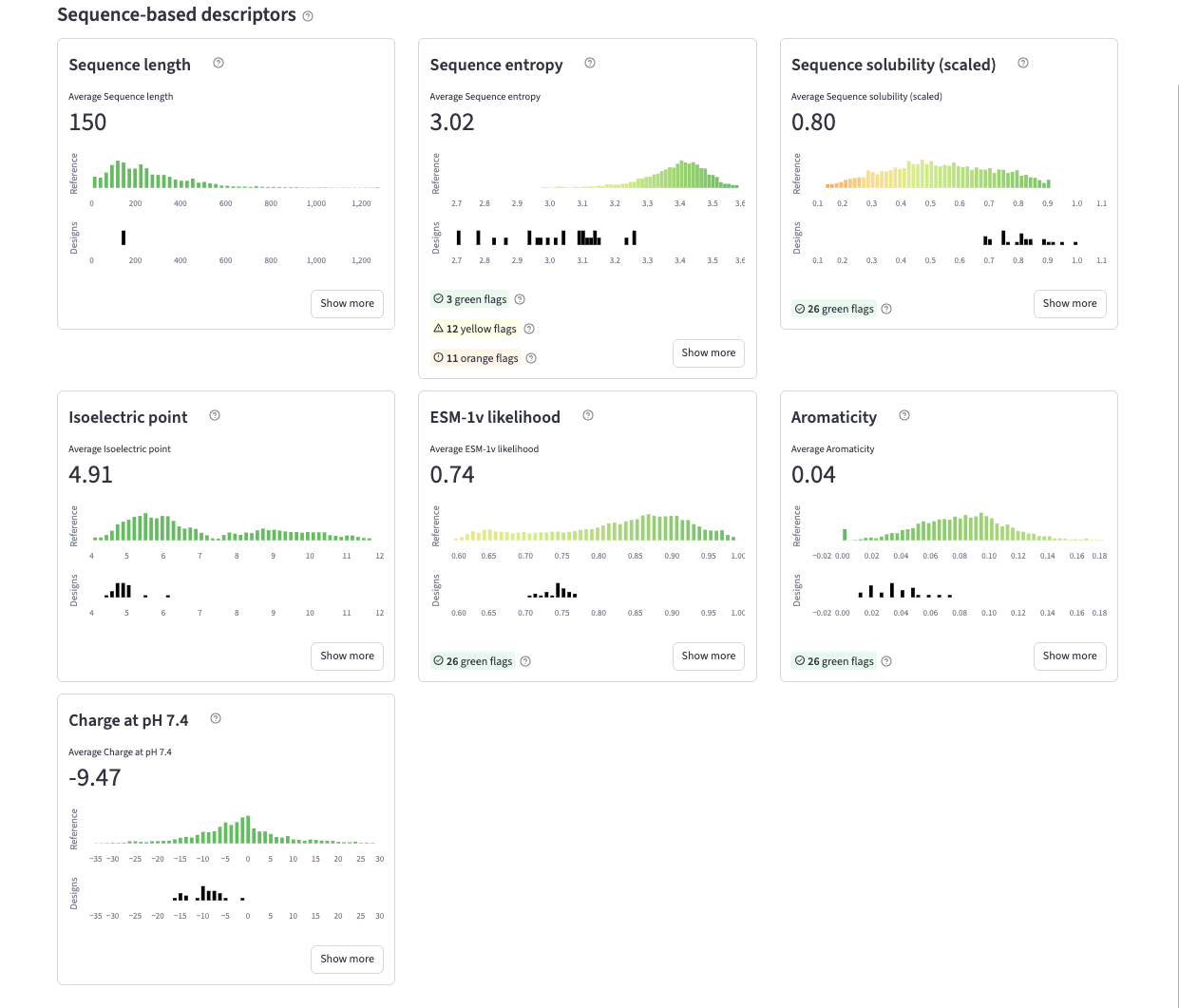The width and height of the screenshot is (1179, 1008).
Task: Click help icon beside ESM-1v likelihood title
Action: click(588, 415)
